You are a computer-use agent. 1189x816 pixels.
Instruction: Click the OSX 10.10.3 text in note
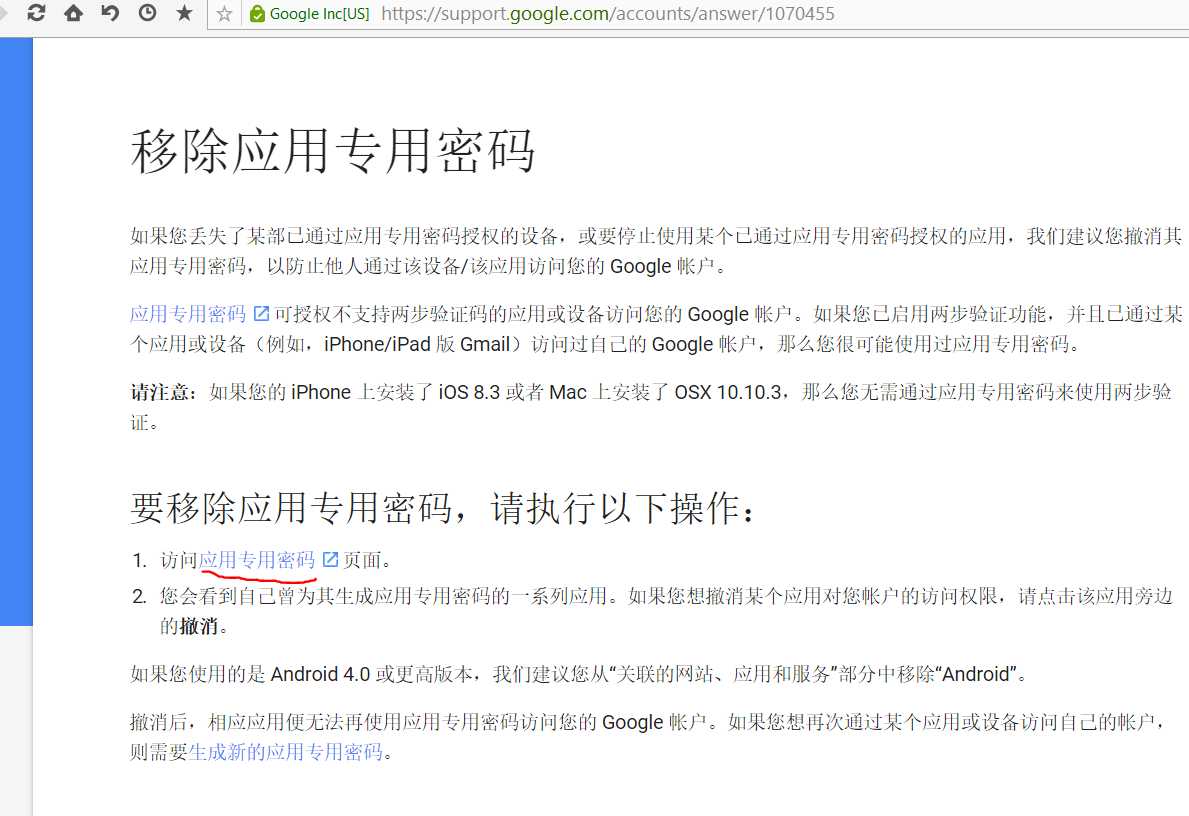[727, 392]
